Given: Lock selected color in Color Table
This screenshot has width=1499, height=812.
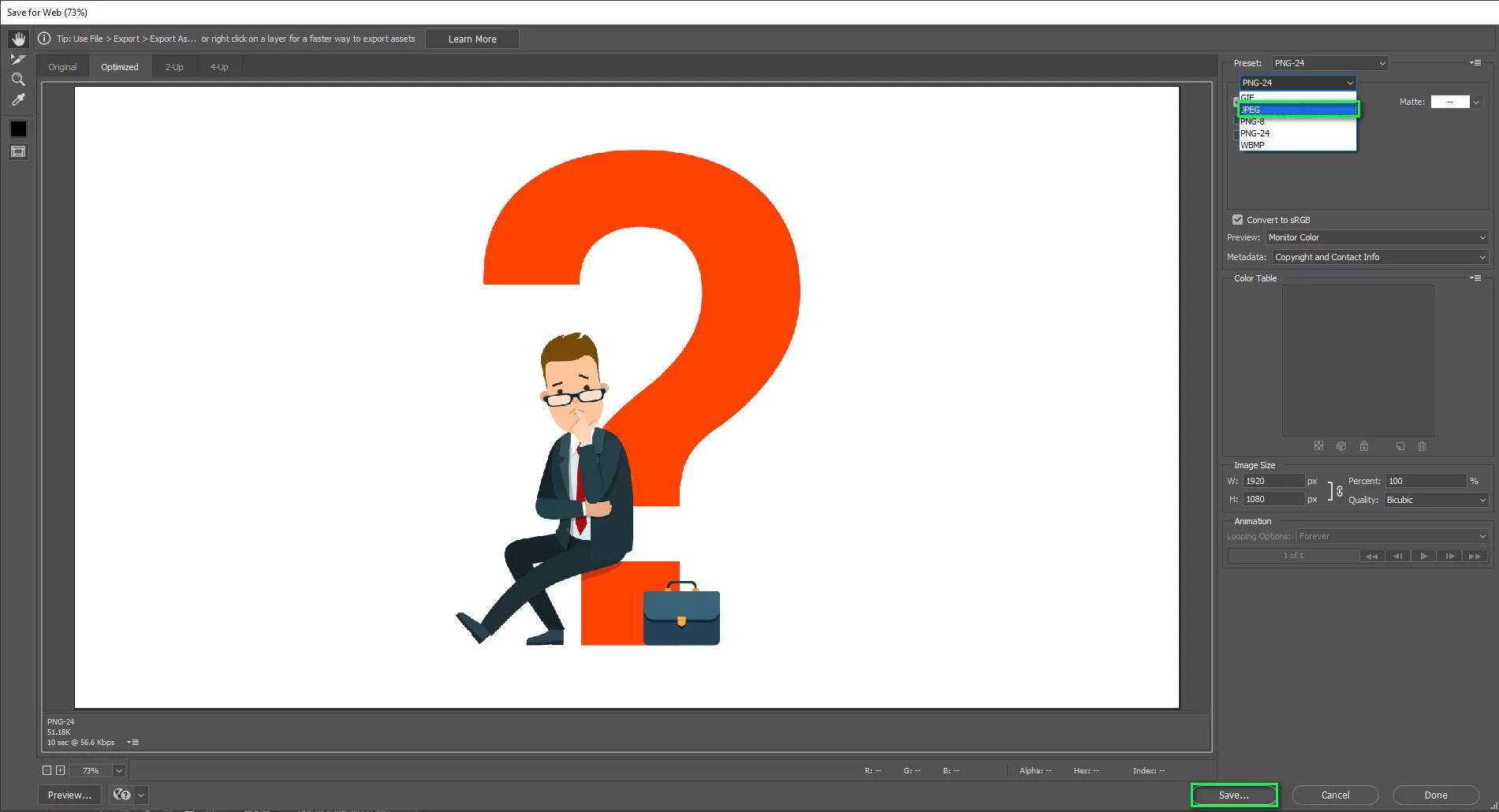Looking at the screenshot, I should point(1364,446).
